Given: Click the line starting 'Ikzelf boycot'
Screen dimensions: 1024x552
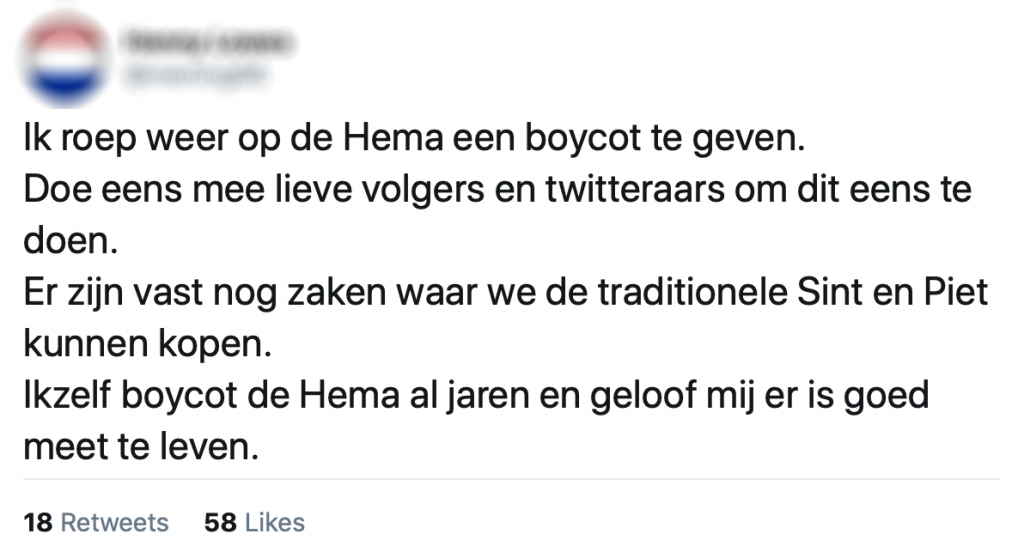Looking at the screenshot, I should (476, 397).
